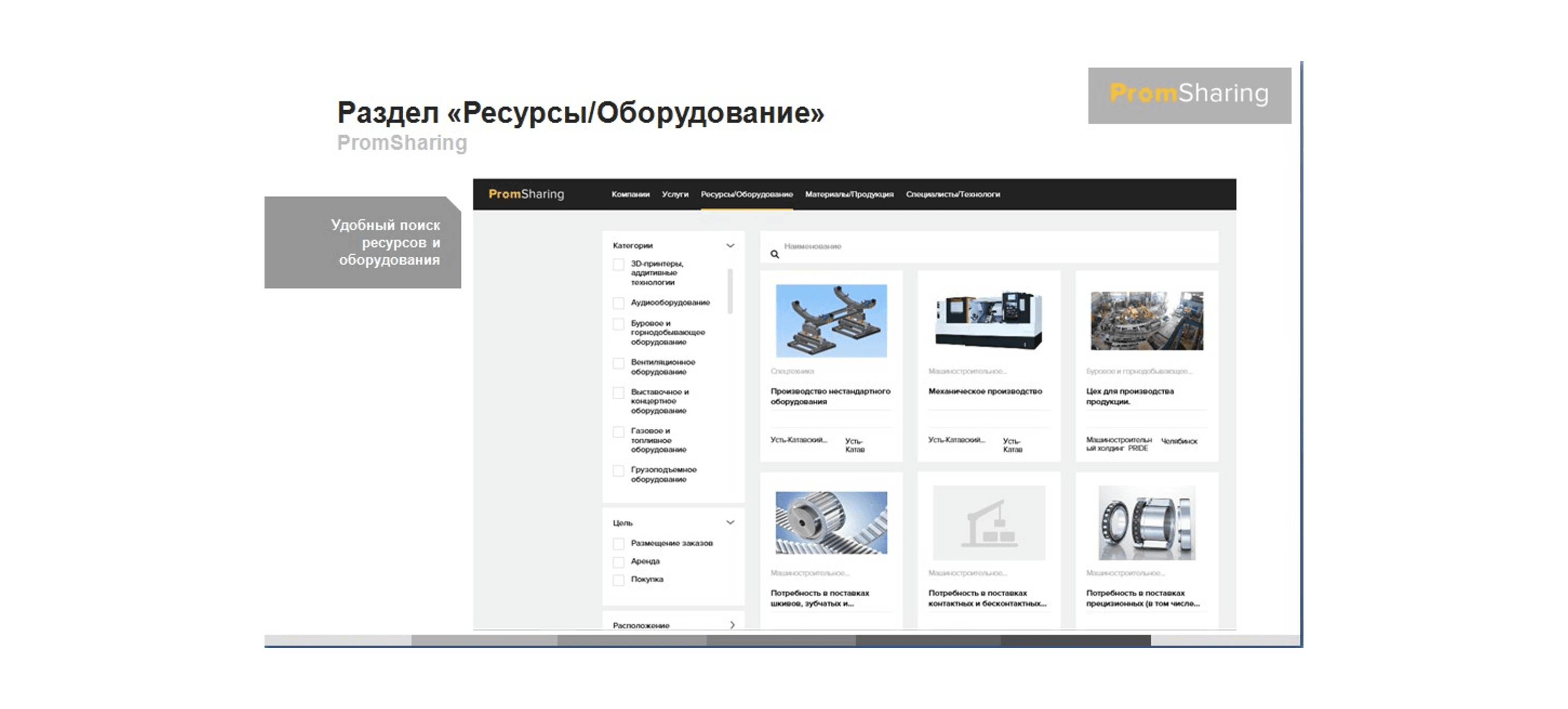Open the gear pulley product image
The width and height of the screenshot is (1568, 709).
coord(831,523)
